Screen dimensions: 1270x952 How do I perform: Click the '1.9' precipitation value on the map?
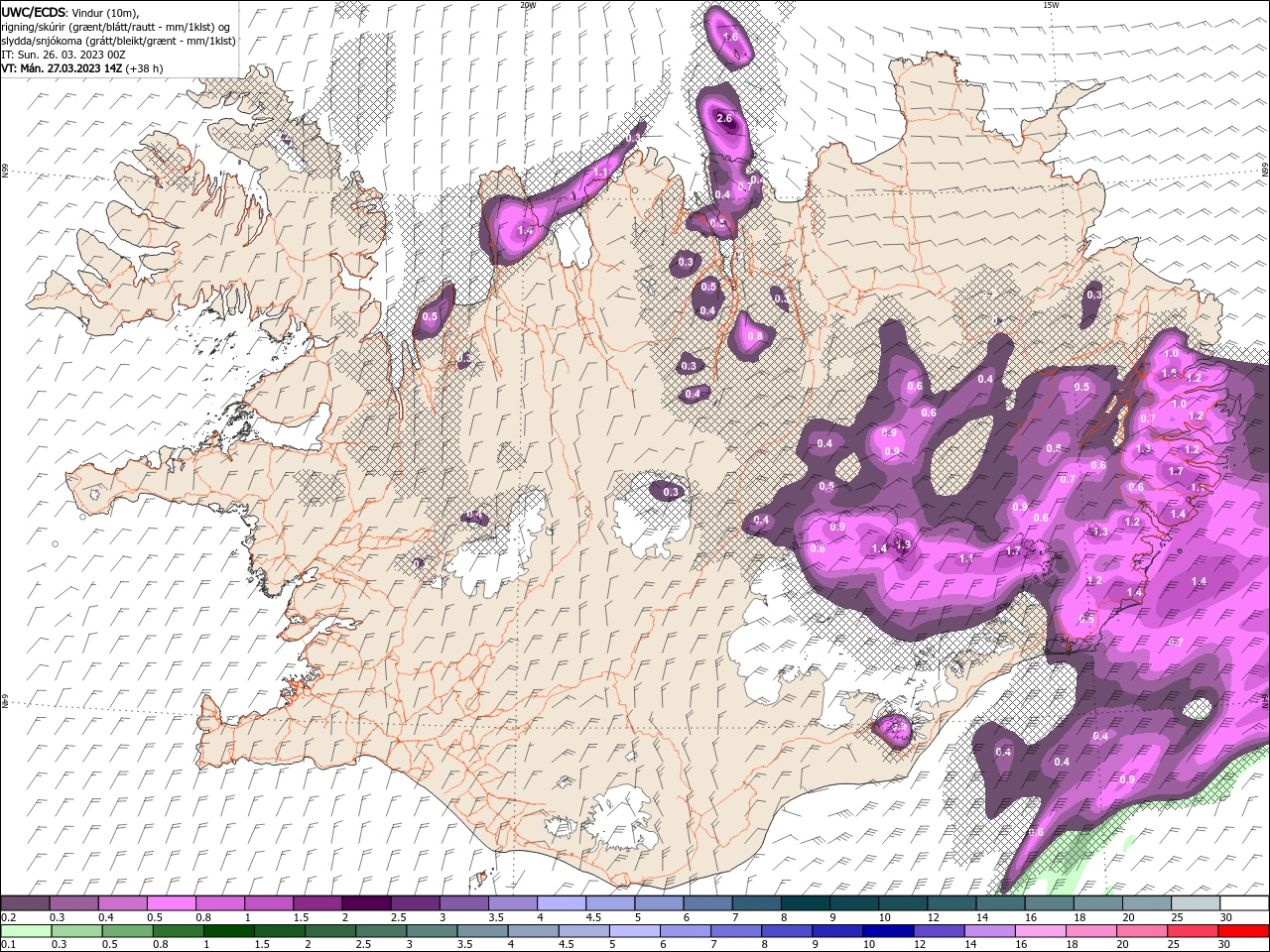tap(903, 544)
